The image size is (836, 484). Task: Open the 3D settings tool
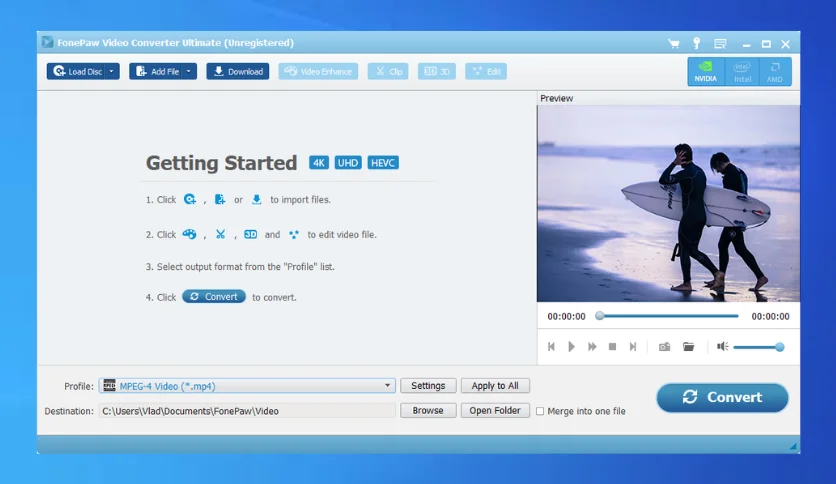[x=437, y=71]
